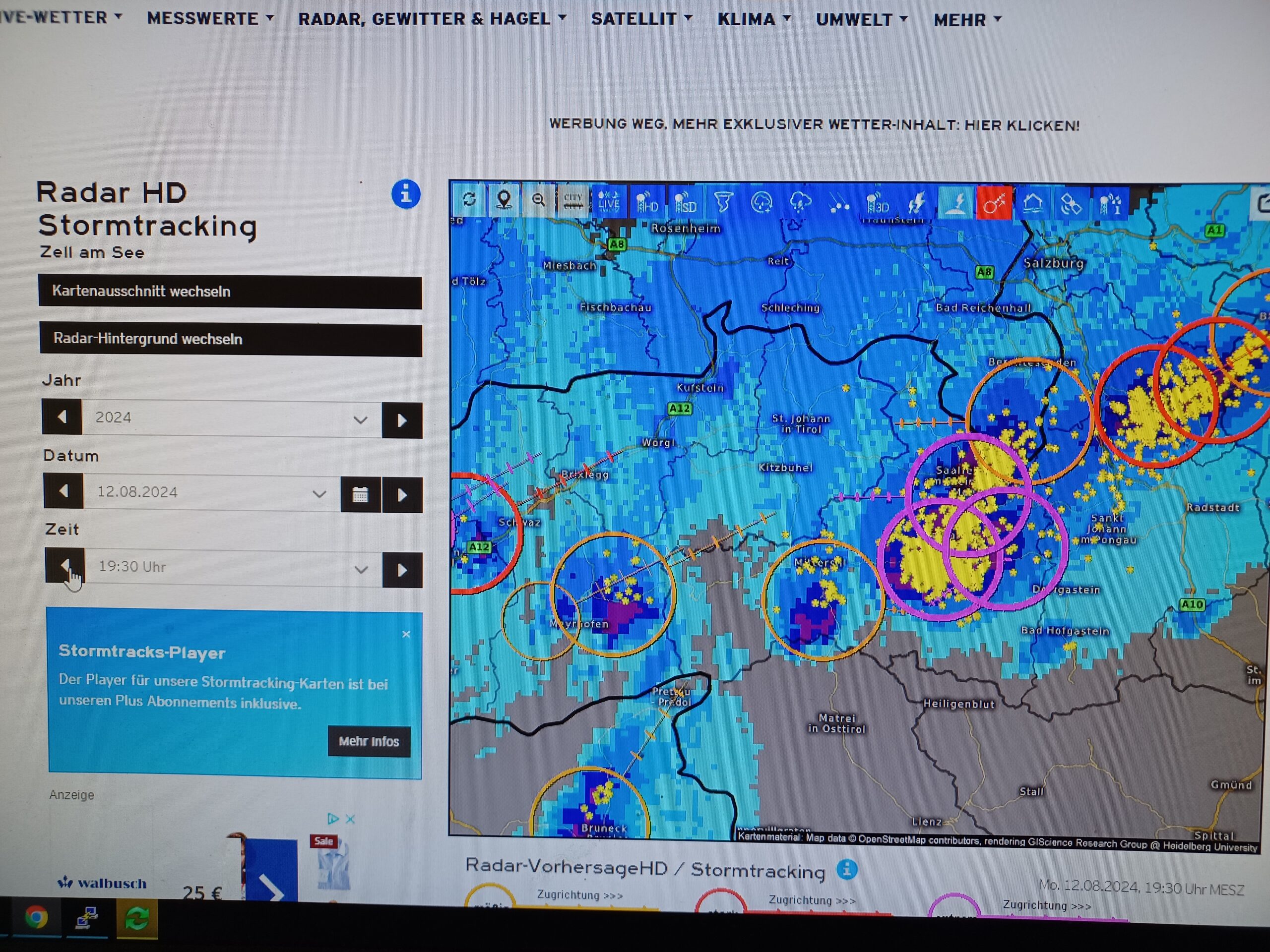Close the walbusch ad via X
The width and height of the screenshot is (1270, 952).
[x=350, y=820]
